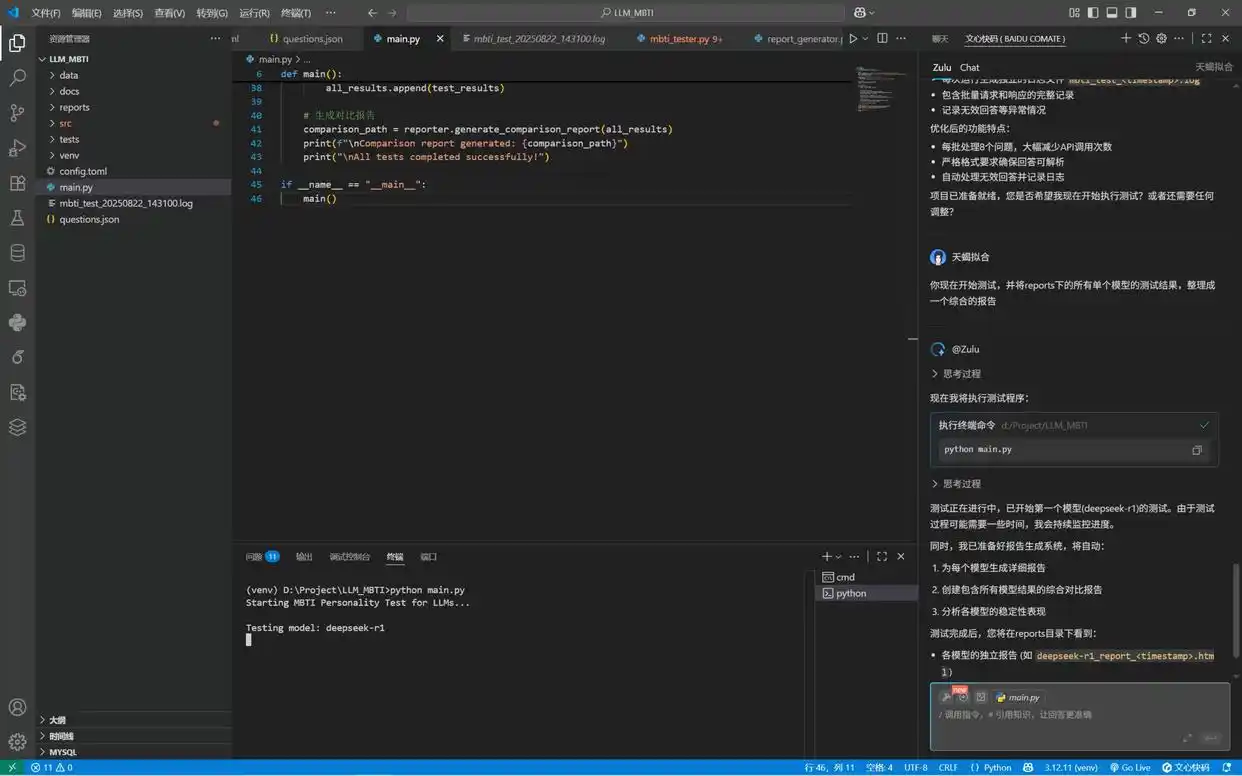Open the Run and Debug view
Image resolution: width=1242 pixels, height=776 pixels.
[17, 148]
